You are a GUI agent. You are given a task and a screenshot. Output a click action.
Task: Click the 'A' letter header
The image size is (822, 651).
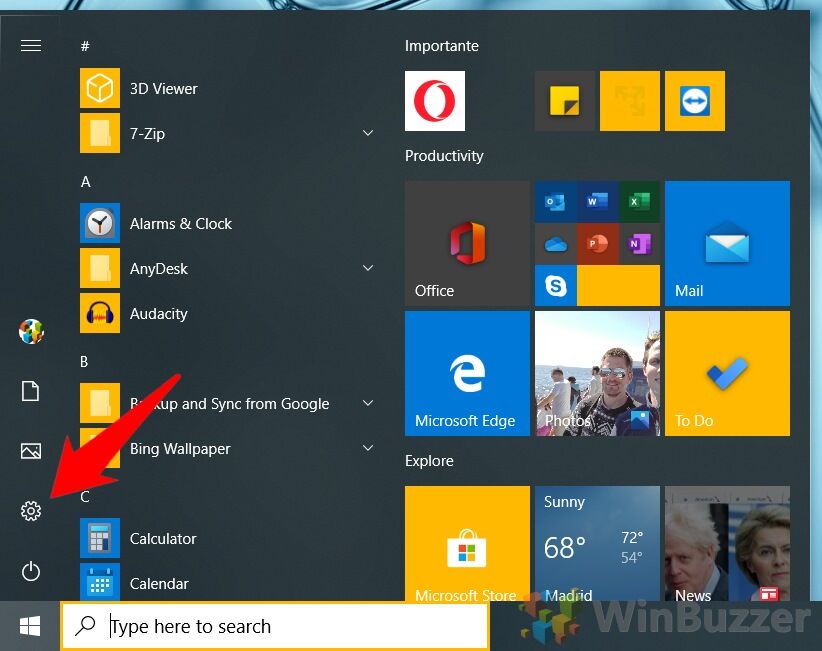[85, 181]
